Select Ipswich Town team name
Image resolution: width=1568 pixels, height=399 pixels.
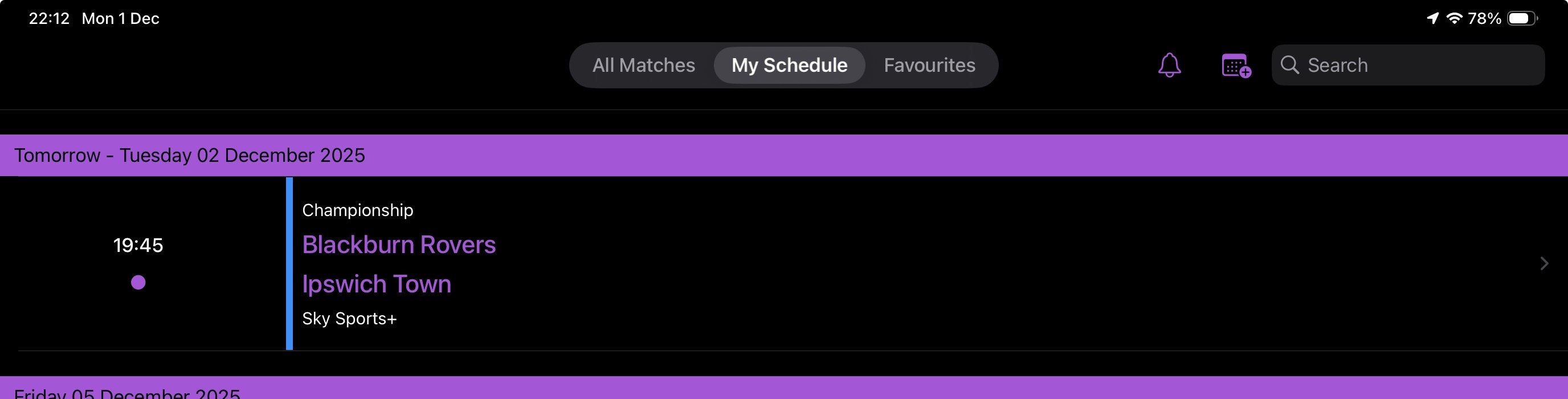point(376,284)
